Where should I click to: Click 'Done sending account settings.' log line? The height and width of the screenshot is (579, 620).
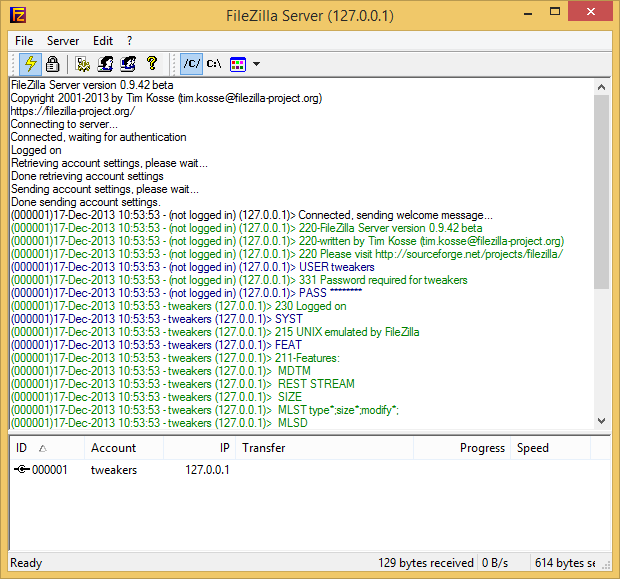[85, 202]
